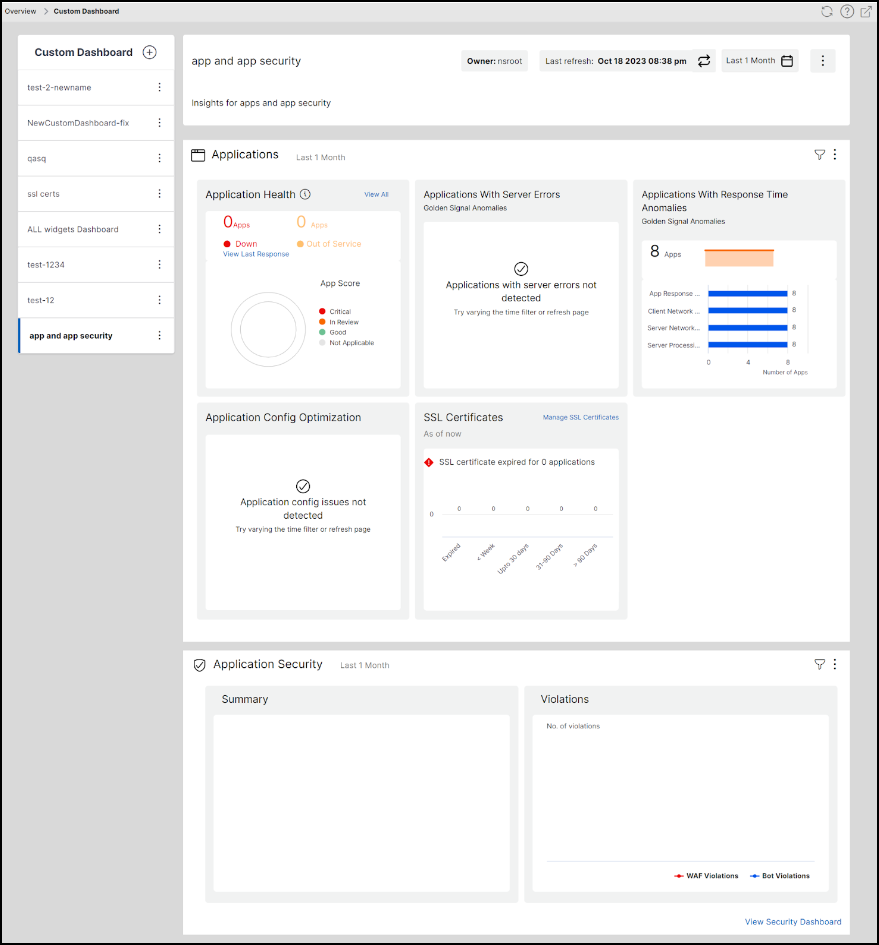Open options menu for app and app security
The width and height of the screenshot is (879, 945).
point(159,336)
